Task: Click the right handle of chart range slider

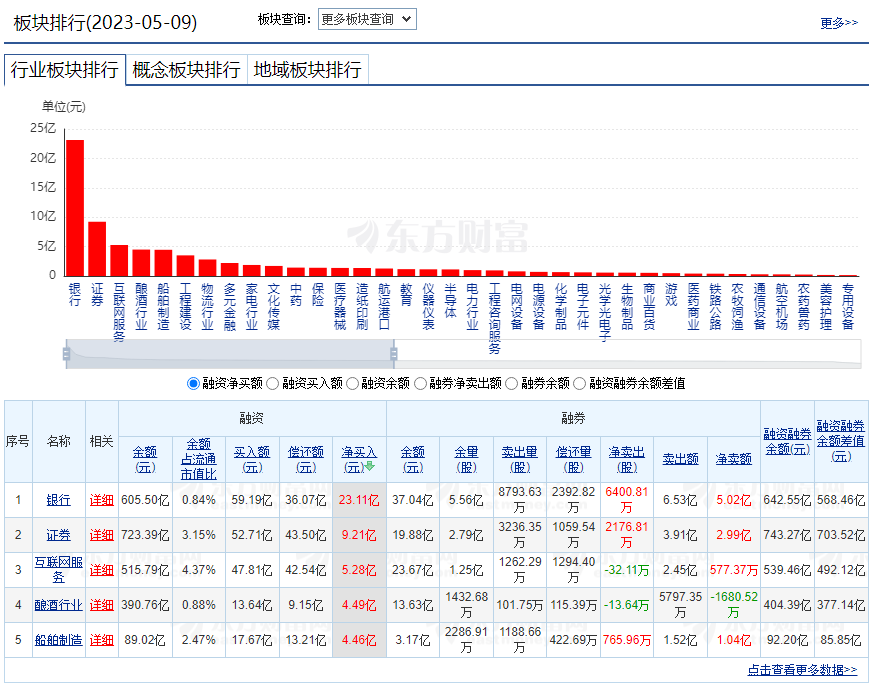Action: pyautogui.click(x=393, y=353)
